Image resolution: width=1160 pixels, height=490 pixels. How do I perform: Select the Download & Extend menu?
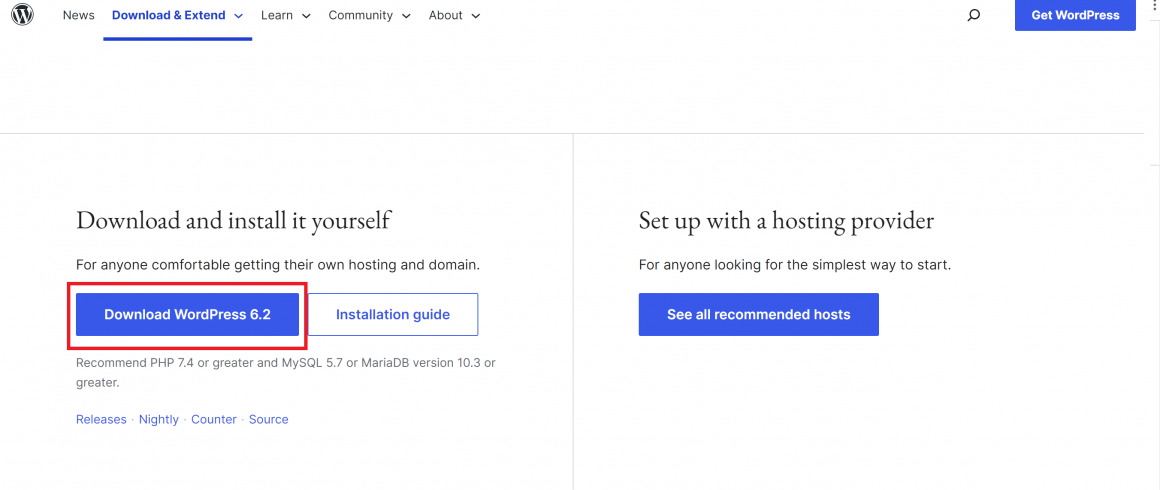[x=169, y=15]
